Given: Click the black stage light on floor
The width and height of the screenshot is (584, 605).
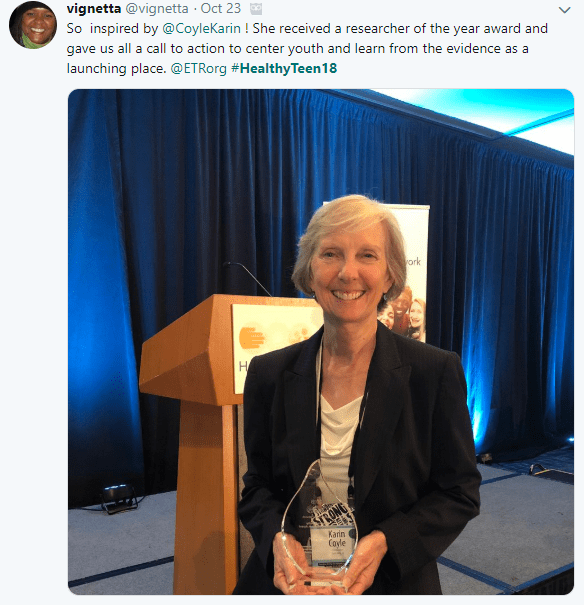Looking at the screenshot, I should click(x=119, y=499).
